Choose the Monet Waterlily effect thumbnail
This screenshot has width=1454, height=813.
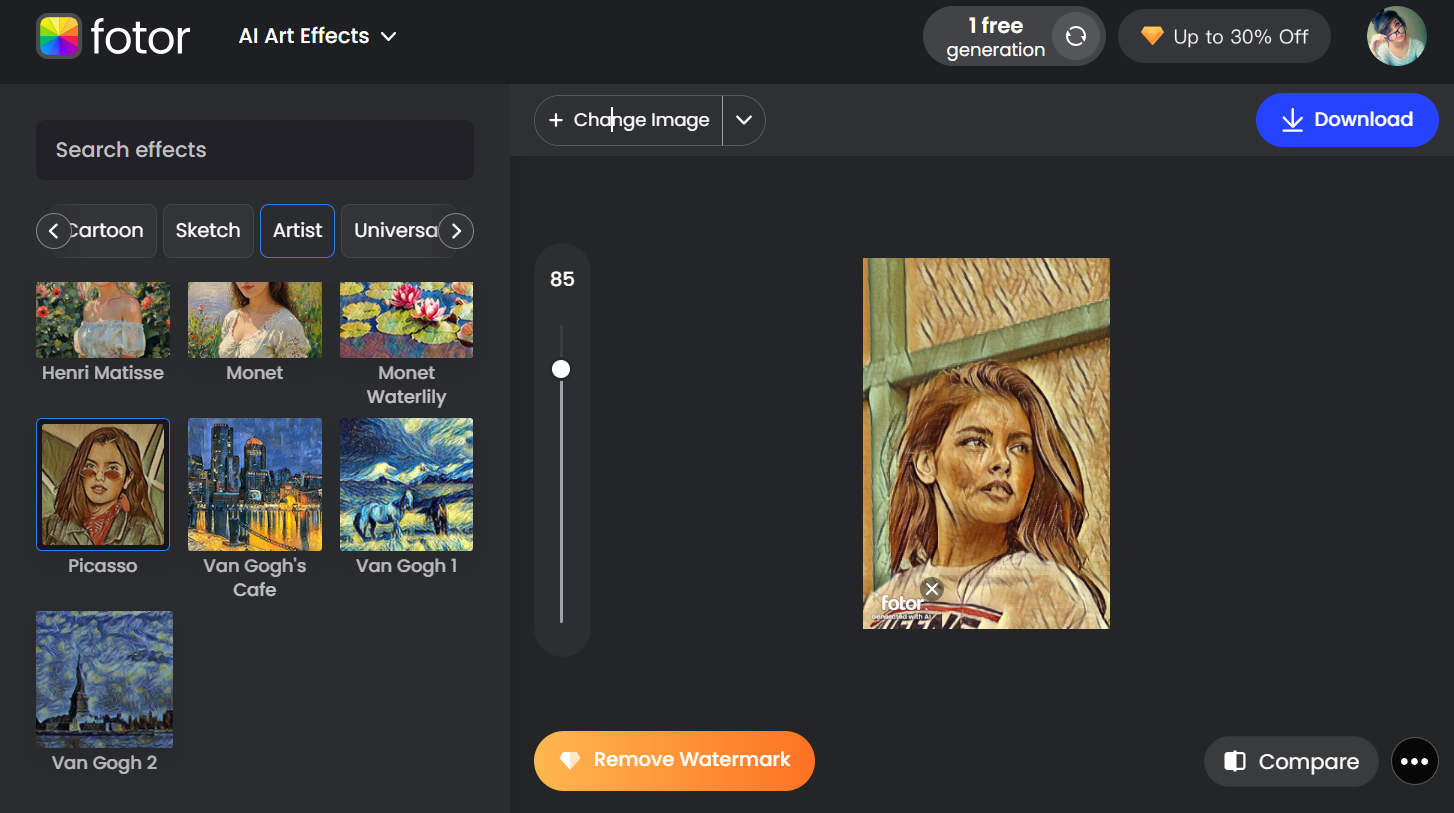[x=407, y=320]
